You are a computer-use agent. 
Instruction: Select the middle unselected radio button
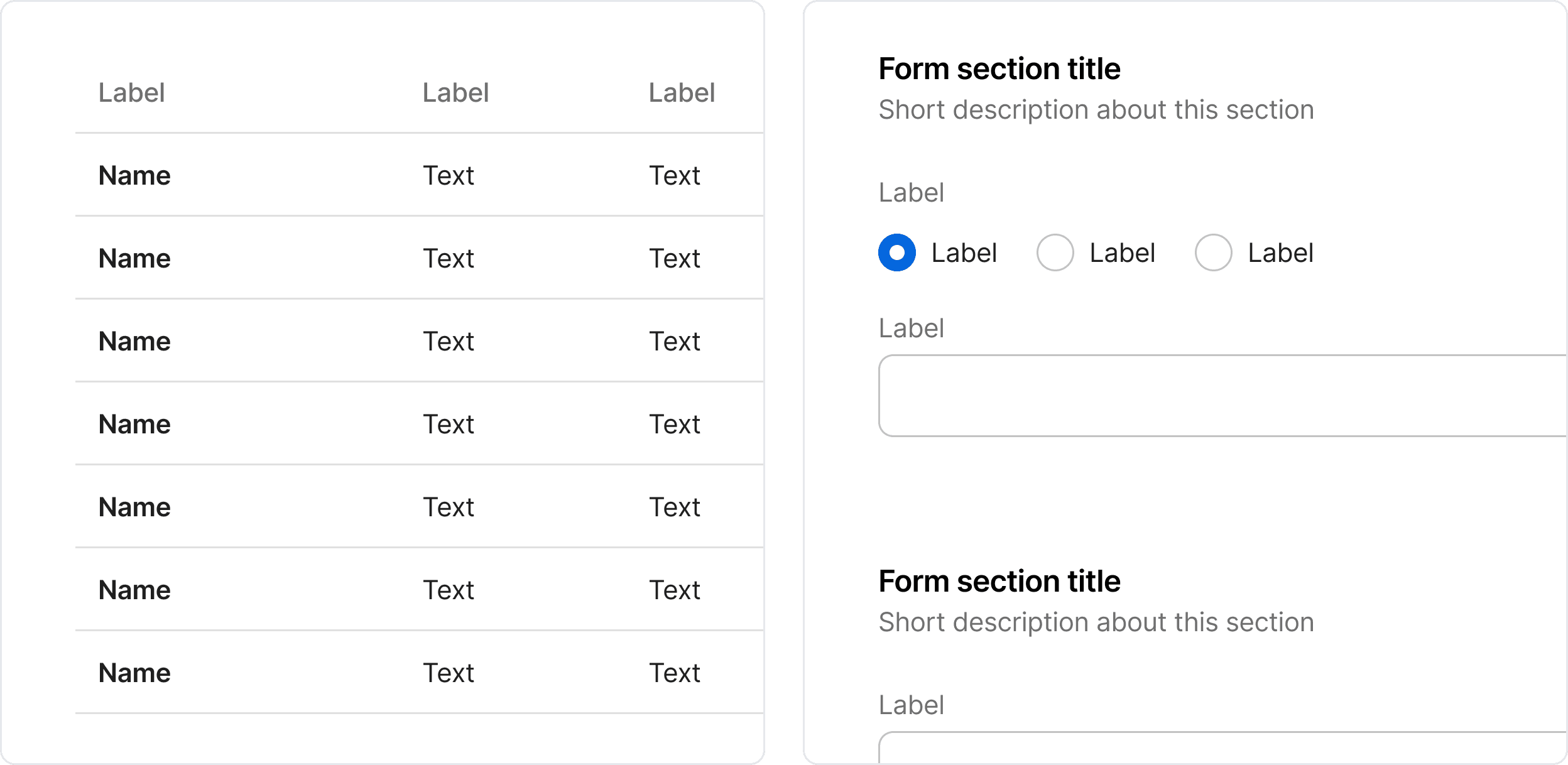[1055, 252]
